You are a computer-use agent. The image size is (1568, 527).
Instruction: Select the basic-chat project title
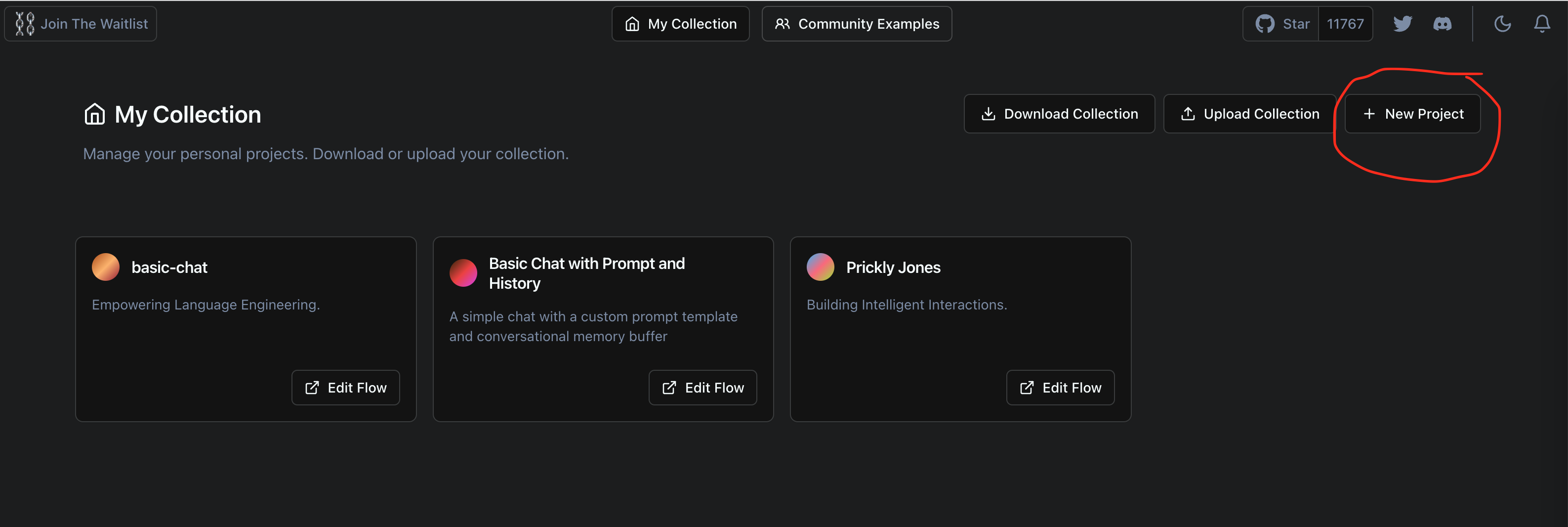(169, 267)
